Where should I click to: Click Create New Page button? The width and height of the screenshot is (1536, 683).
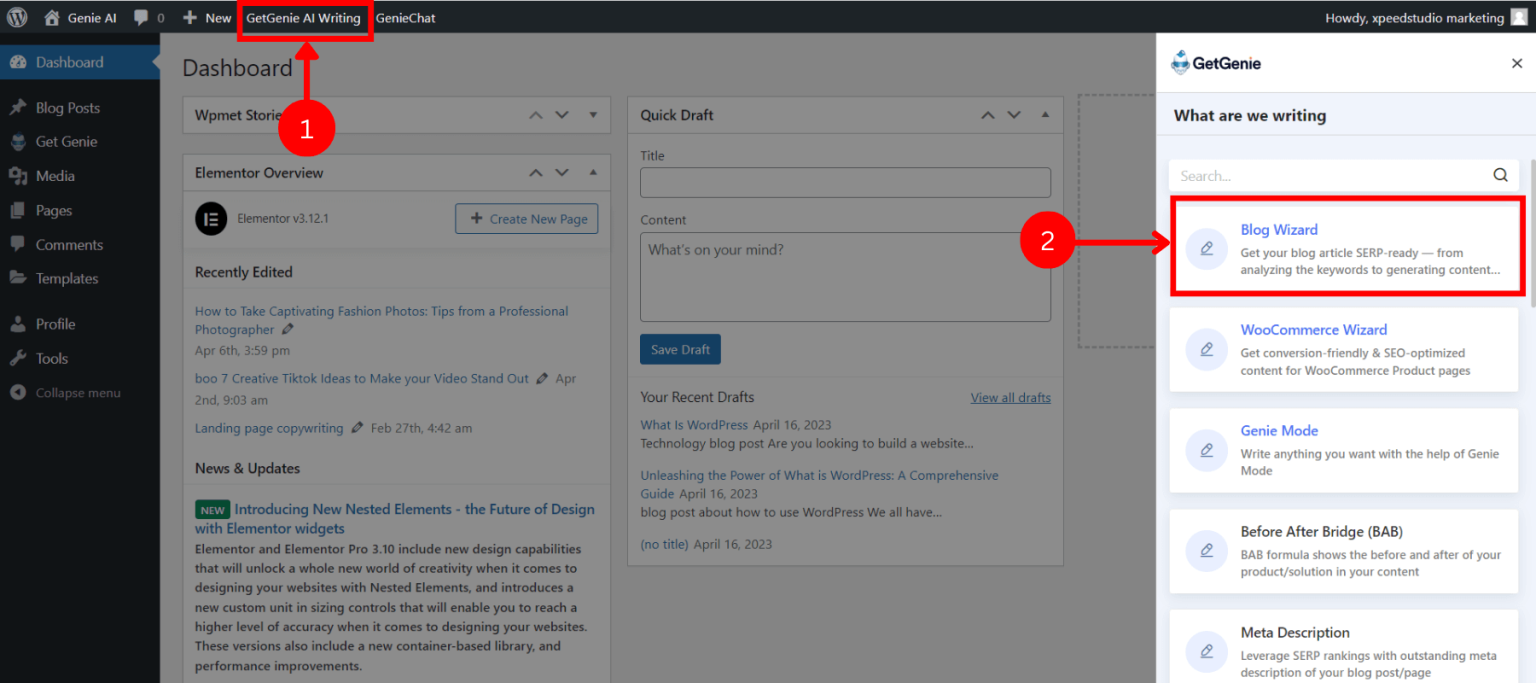[x=527, y=219]
